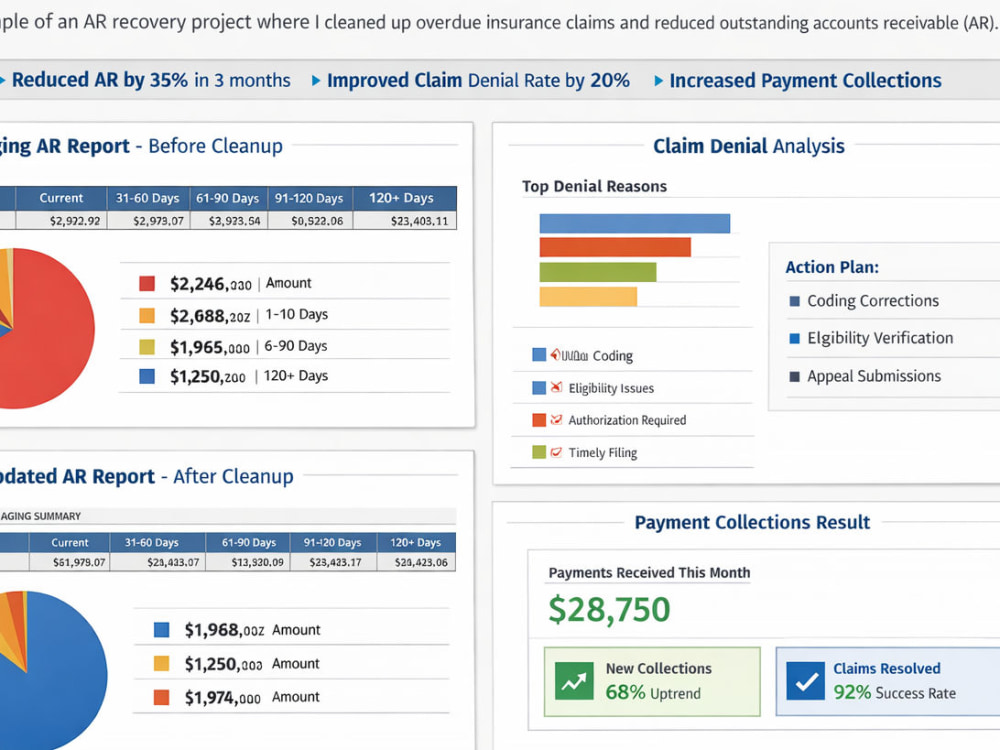
Task: Click Improved Claim Denial Rate by 20% headline
Action: 478,80
